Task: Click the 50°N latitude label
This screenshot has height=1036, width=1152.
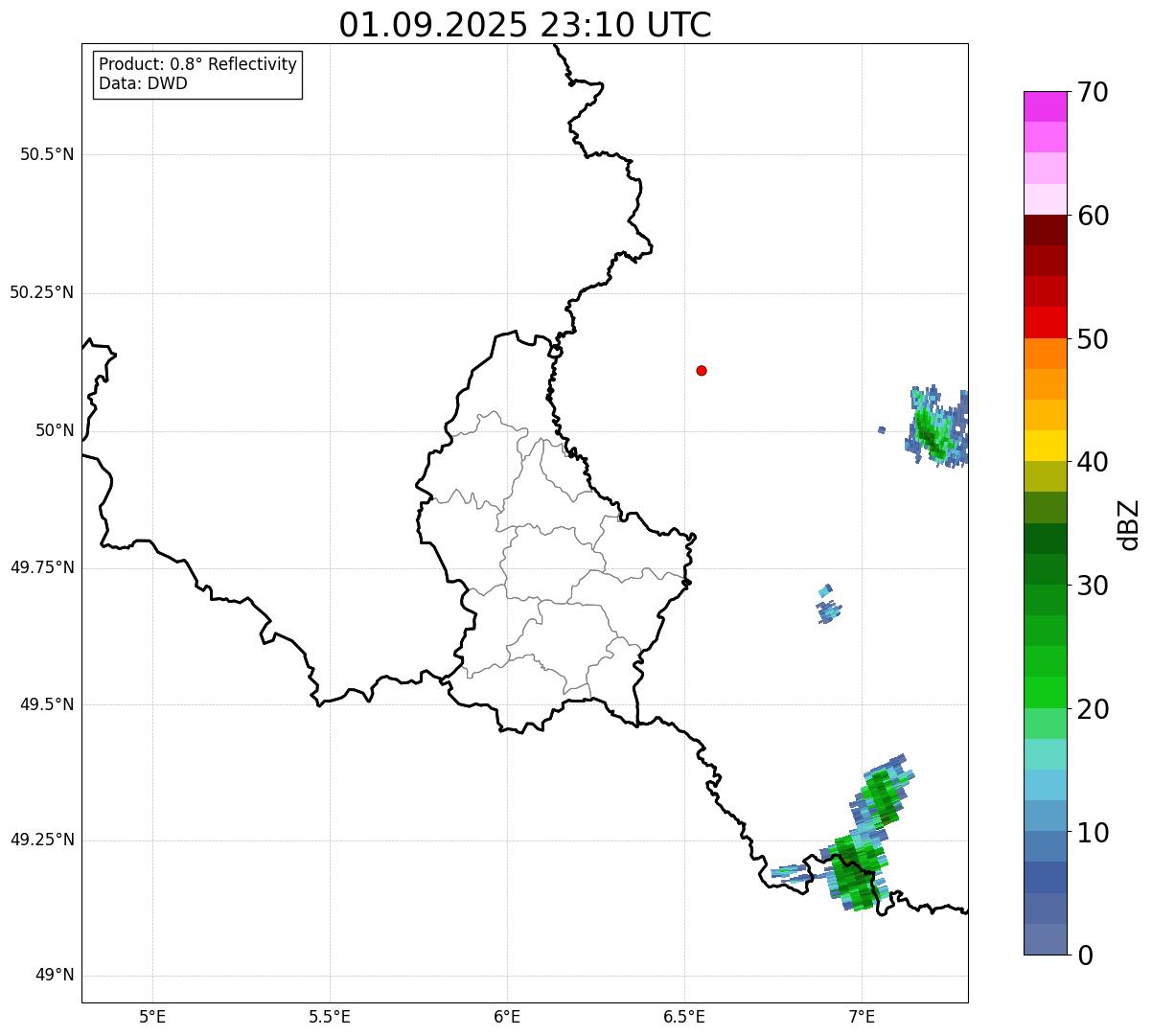Action: [x=55, y=430]
